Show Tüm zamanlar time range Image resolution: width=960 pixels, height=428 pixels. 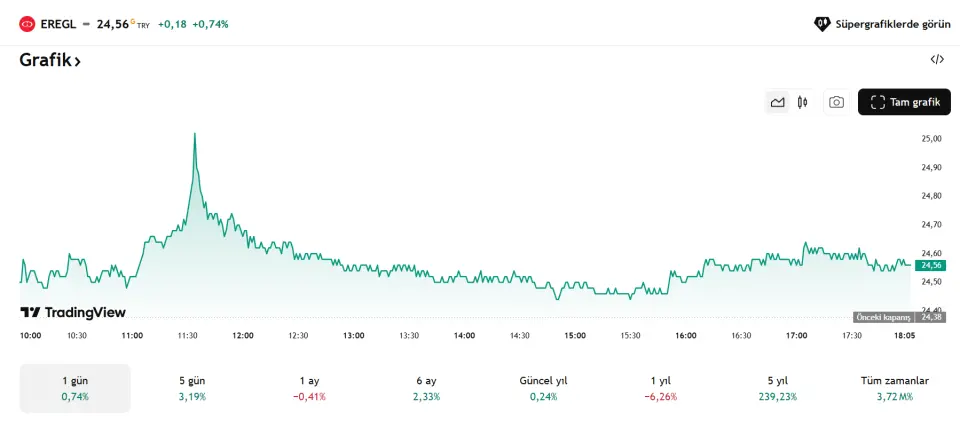click(894, 388)
